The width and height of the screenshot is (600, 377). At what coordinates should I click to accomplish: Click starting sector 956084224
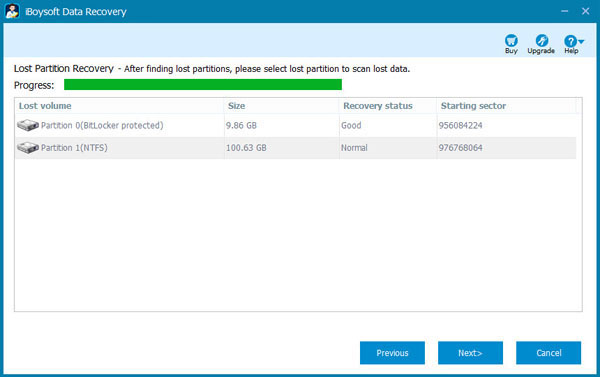point(460,126)
